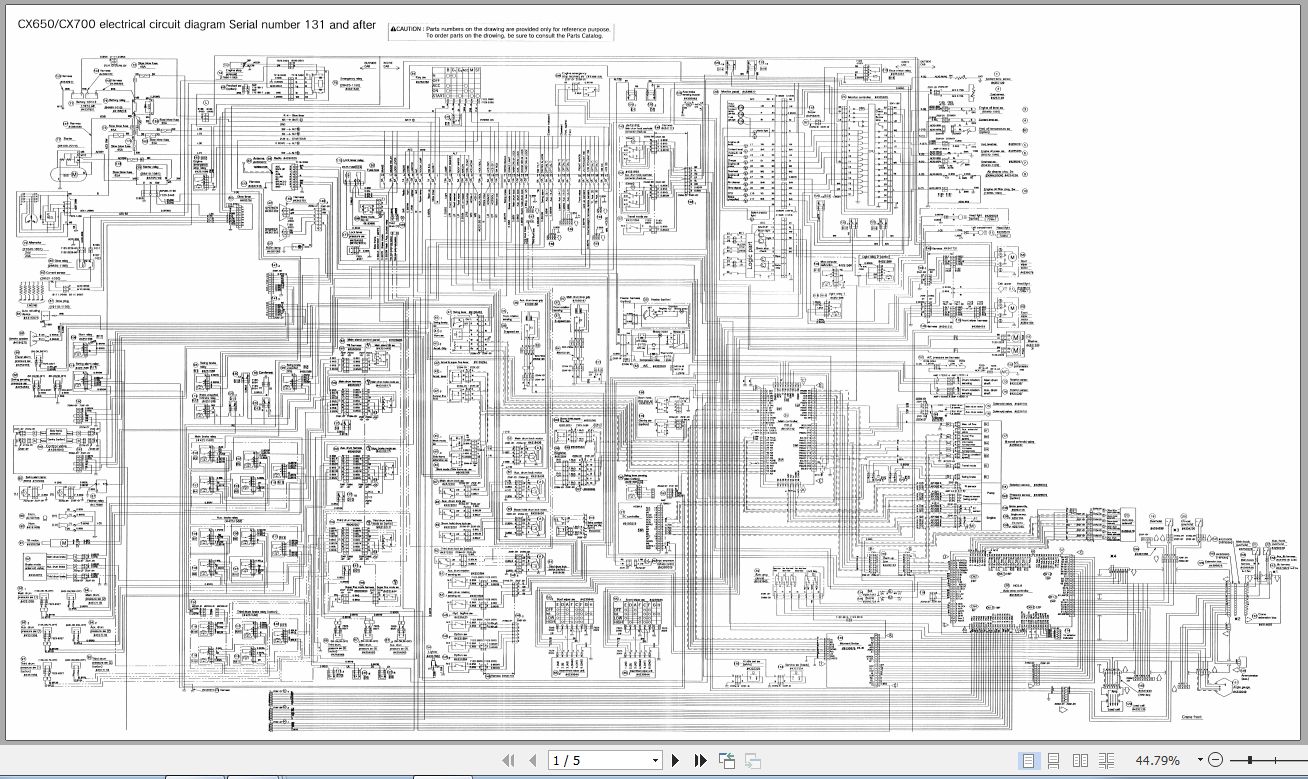Viewport: 1308px width, 779px height.
Task: Jump to the last page
Action: click(700, 761)
